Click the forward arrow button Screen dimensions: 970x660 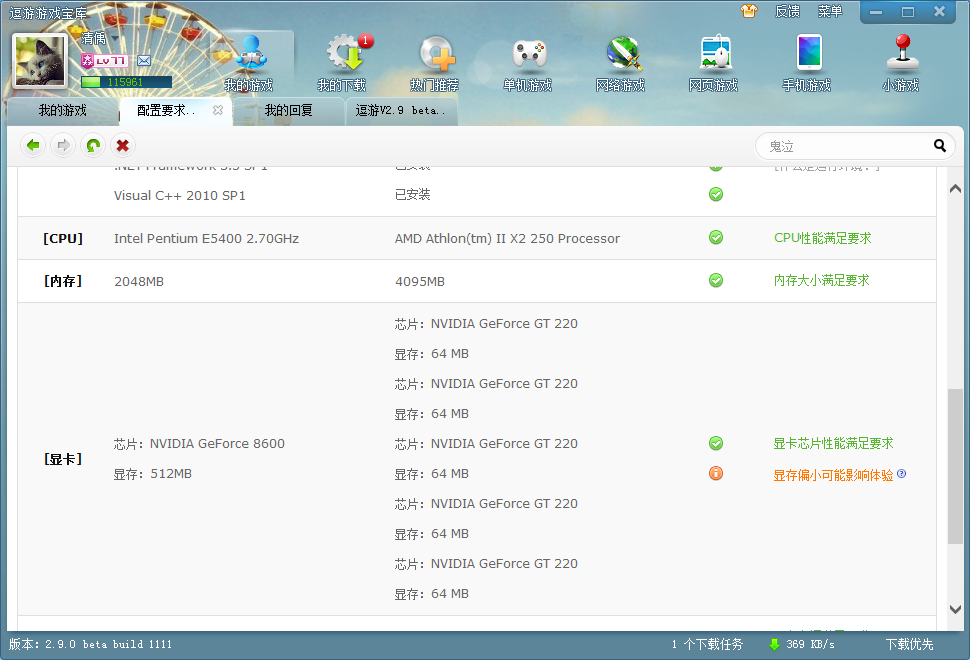63,145
